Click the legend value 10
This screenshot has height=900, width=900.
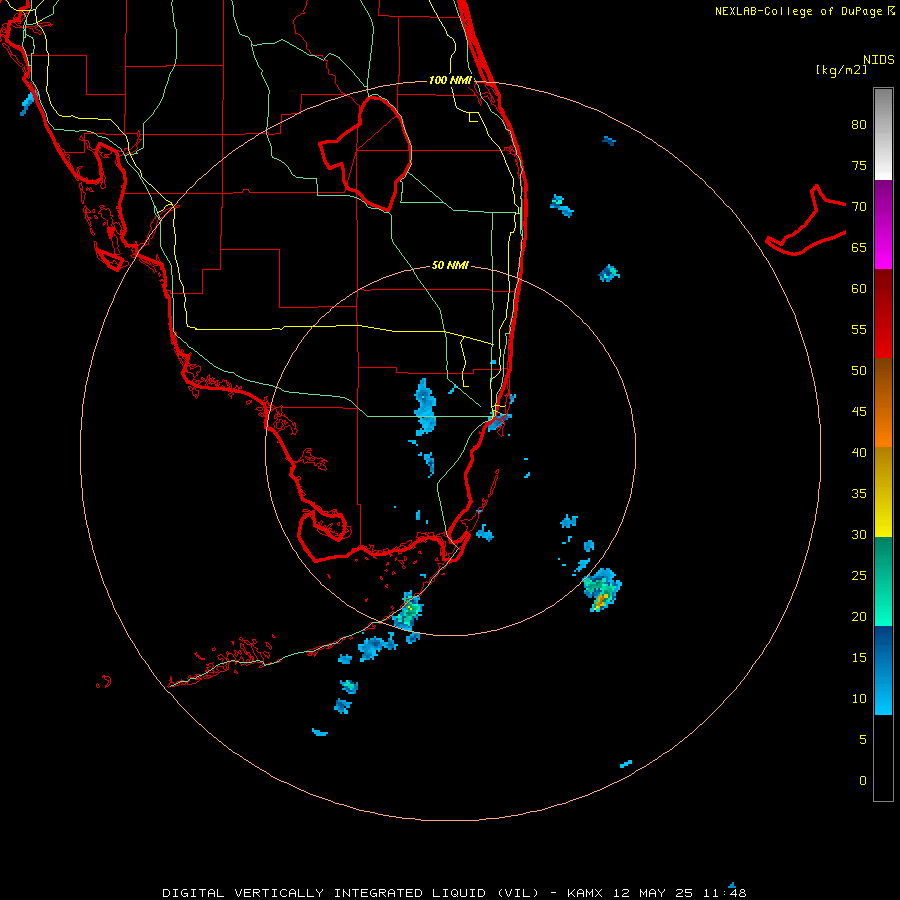[859, 699]
